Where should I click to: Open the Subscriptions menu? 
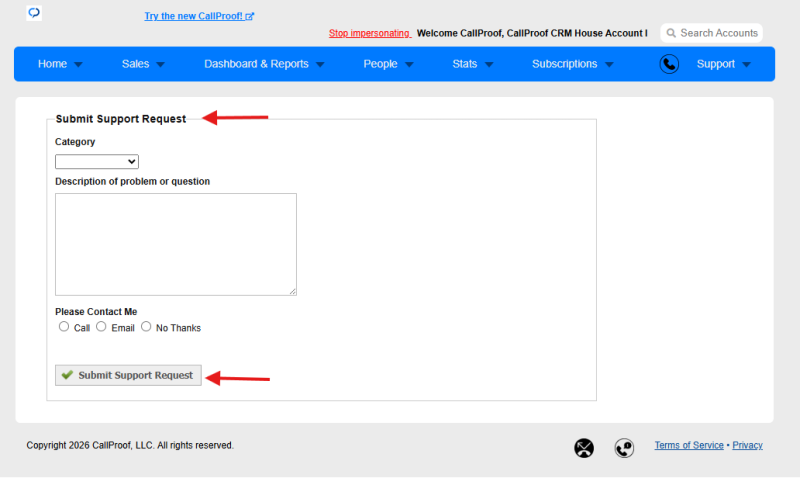click(564, 64)
